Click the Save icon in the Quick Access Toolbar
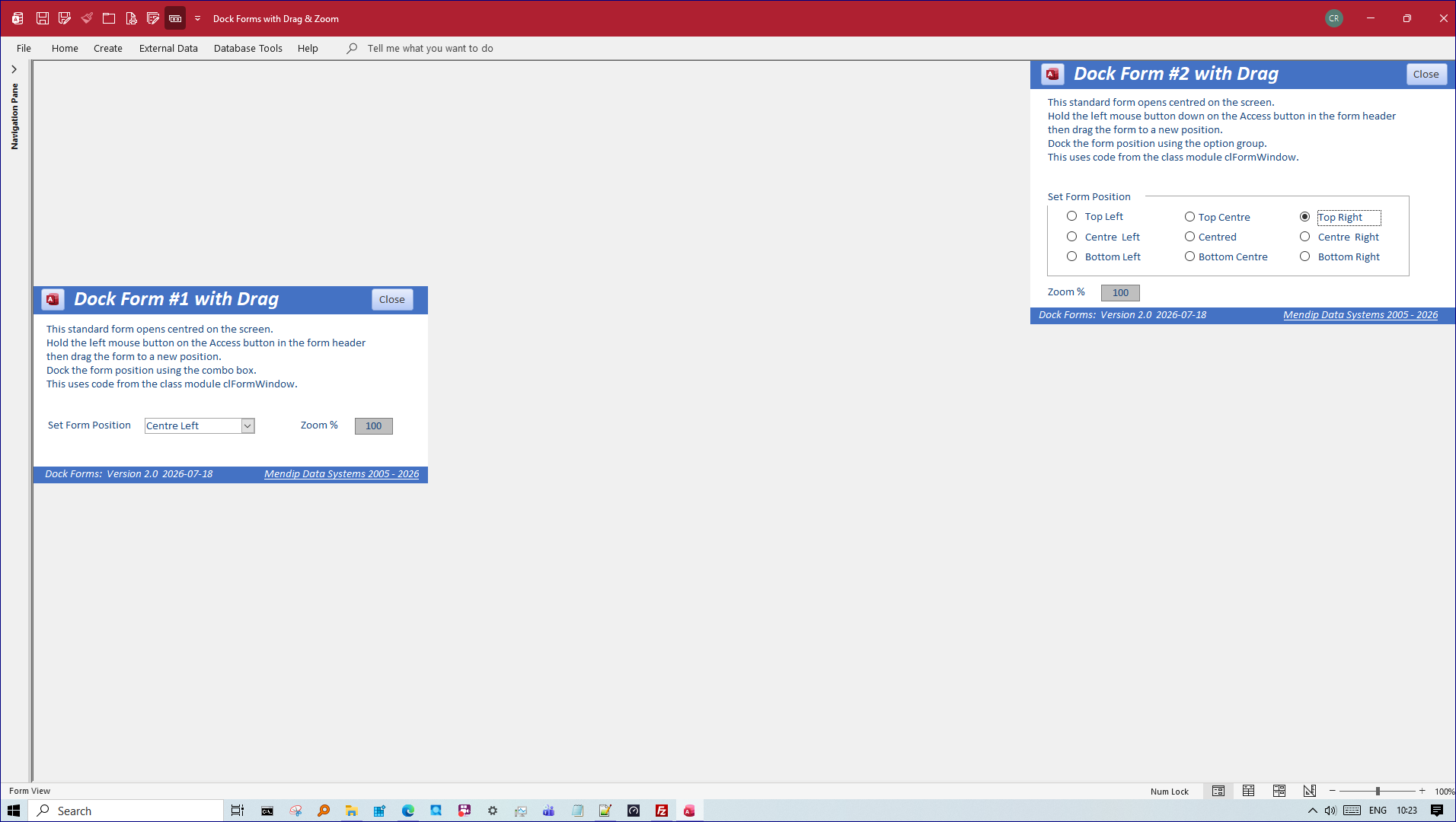This screenshot has height=822, width=1456. point(43,18)
